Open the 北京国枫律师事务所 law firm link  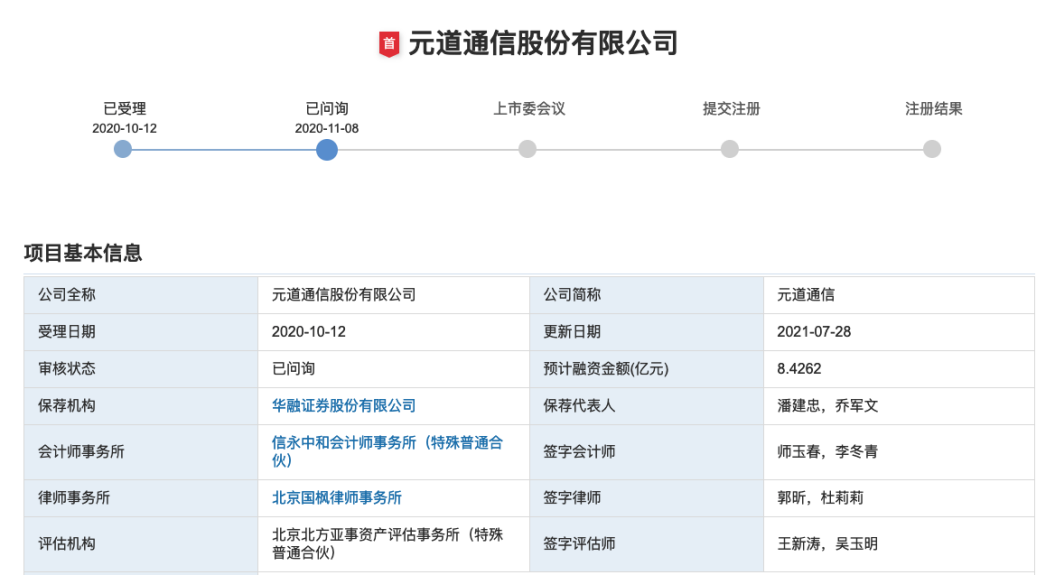[336, 497]
